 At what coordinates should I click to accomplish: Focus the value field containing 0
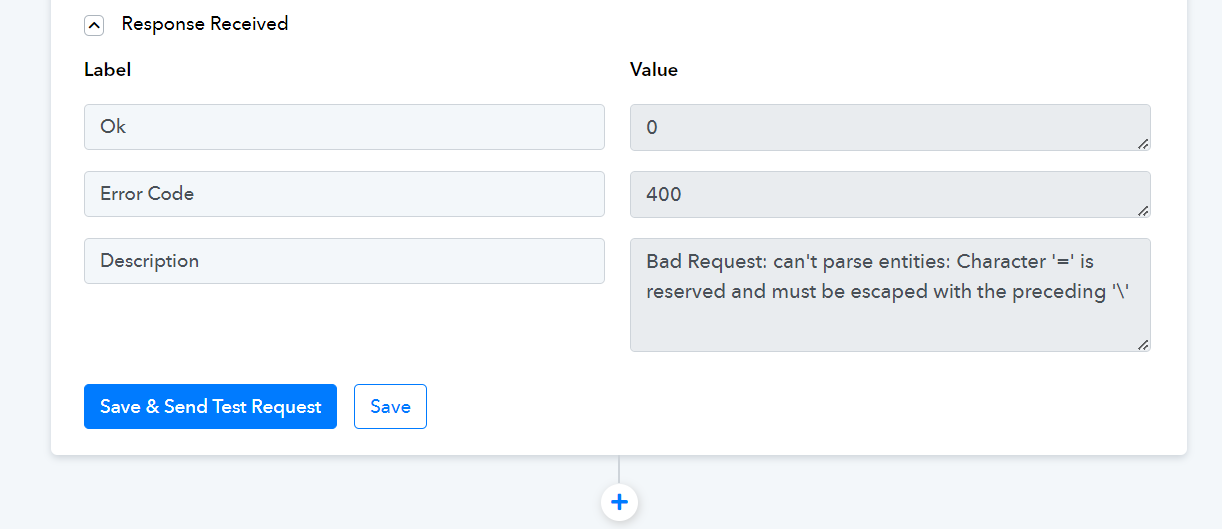pyautogui.click(x=890, y=127)
